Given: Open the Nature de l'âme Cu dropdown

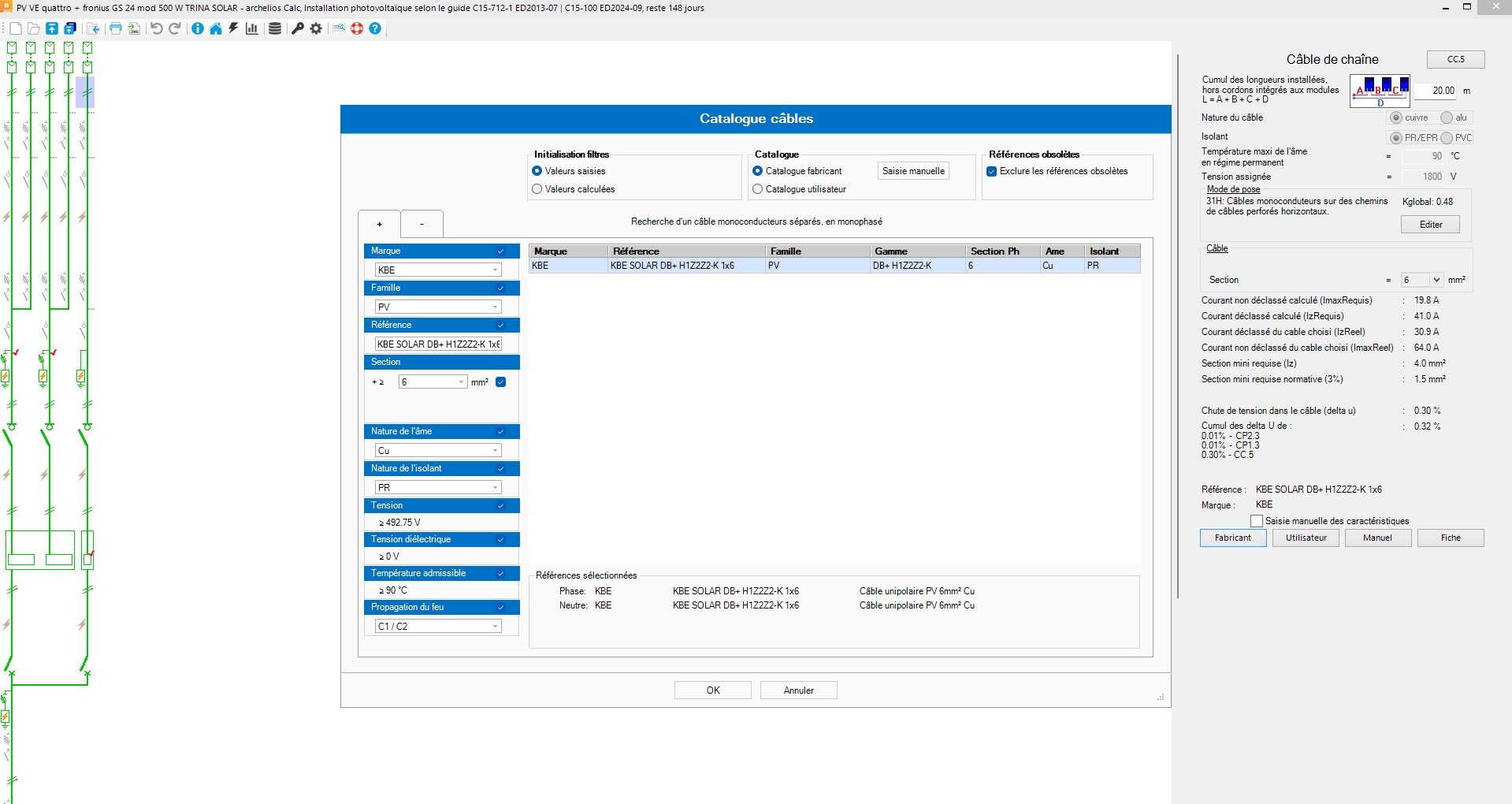Looking at the screenshot, I should 438,450.
